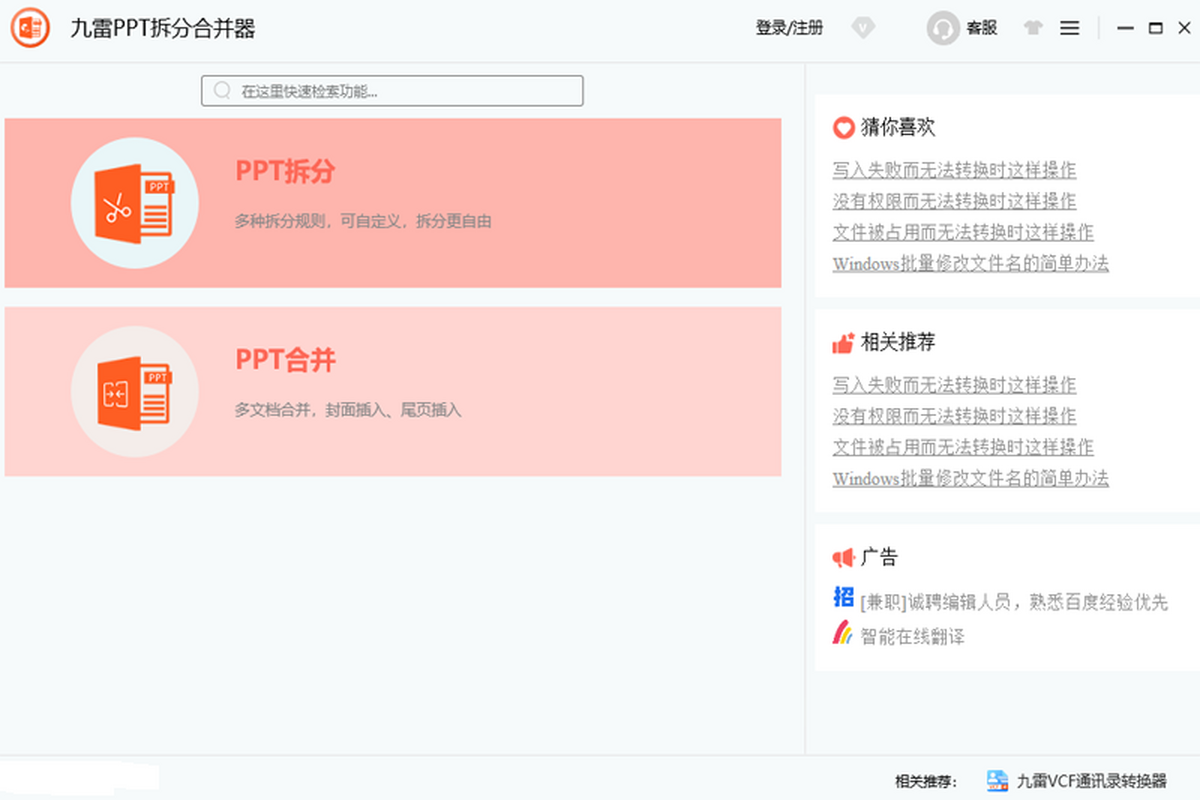Open the hamburger menu
The image size is (1200, 800).
1069,29
